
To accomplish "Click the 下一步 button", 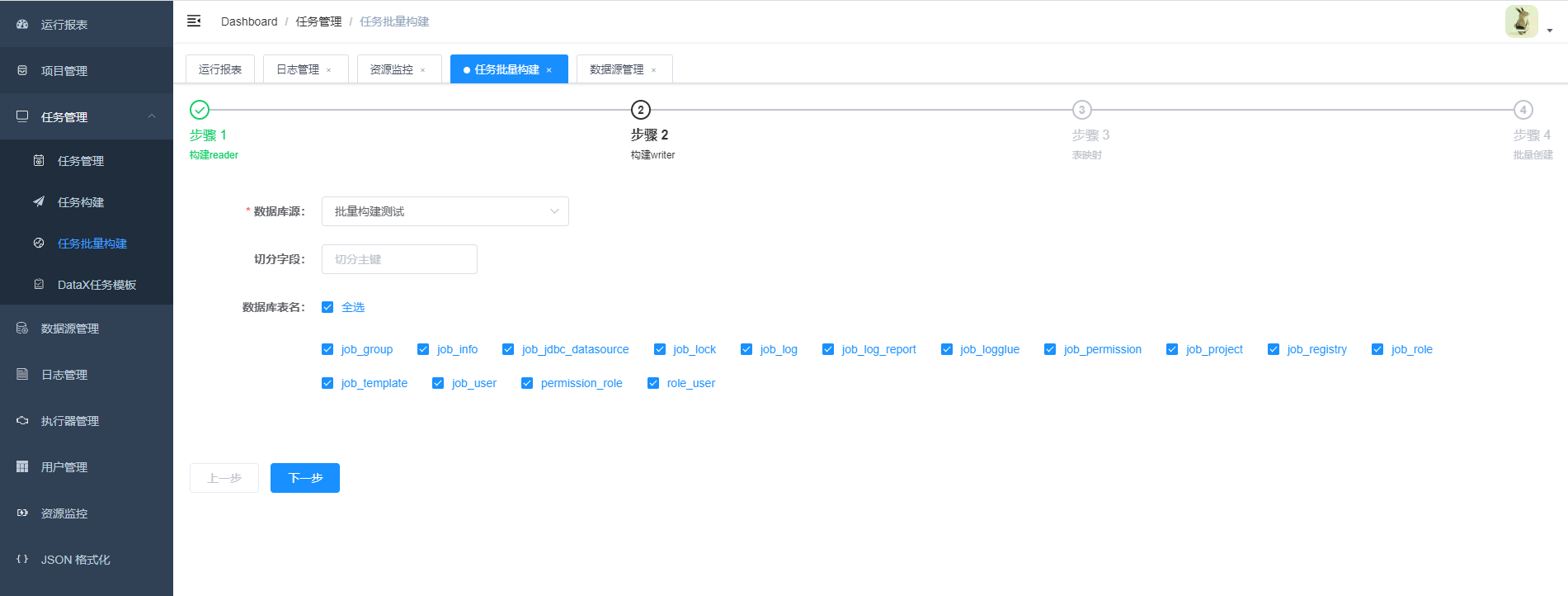I will (305, 478).
